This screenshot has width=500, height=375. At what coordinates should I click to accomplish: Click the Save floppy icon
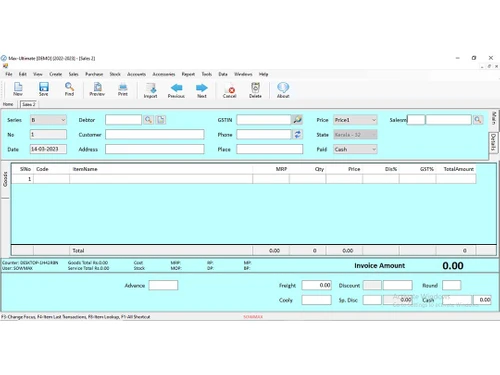pos(44,89)
